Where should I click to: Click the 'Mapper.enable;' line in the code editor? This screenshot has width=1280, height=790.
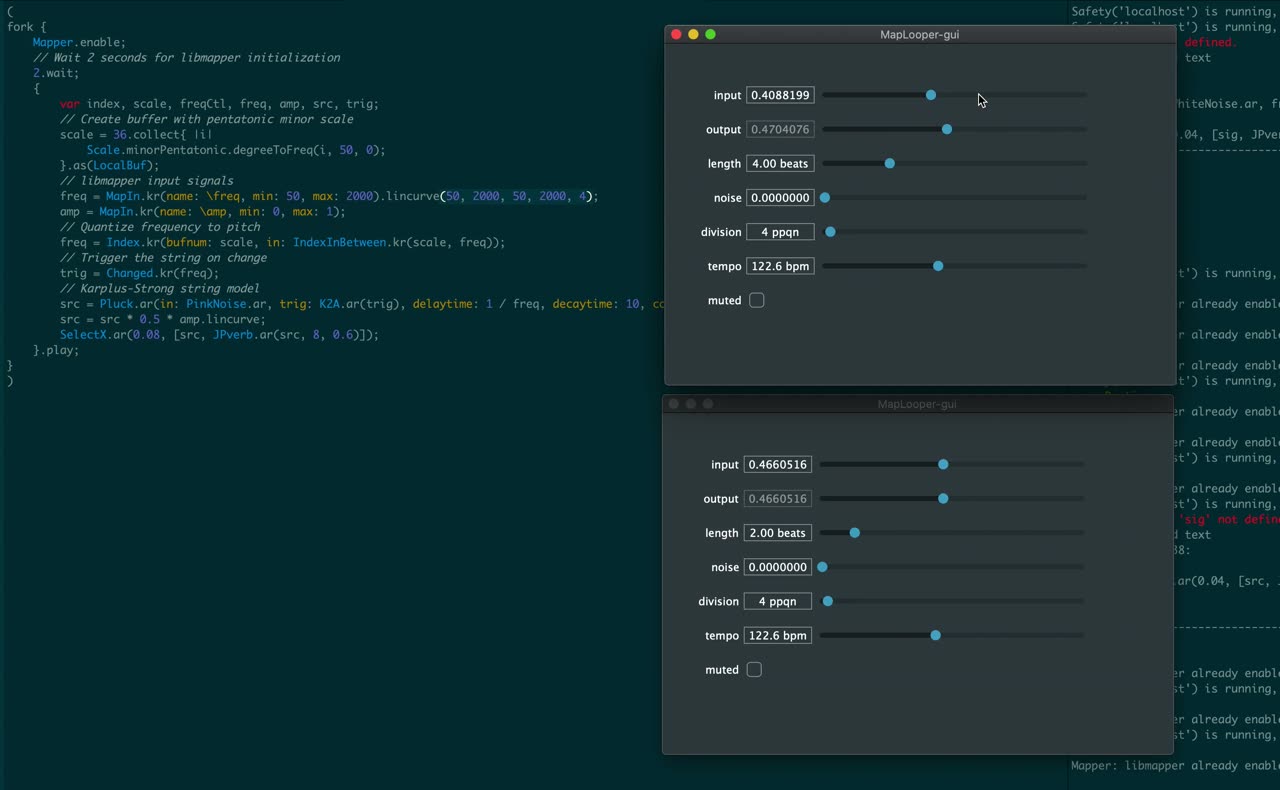[80, 42]
